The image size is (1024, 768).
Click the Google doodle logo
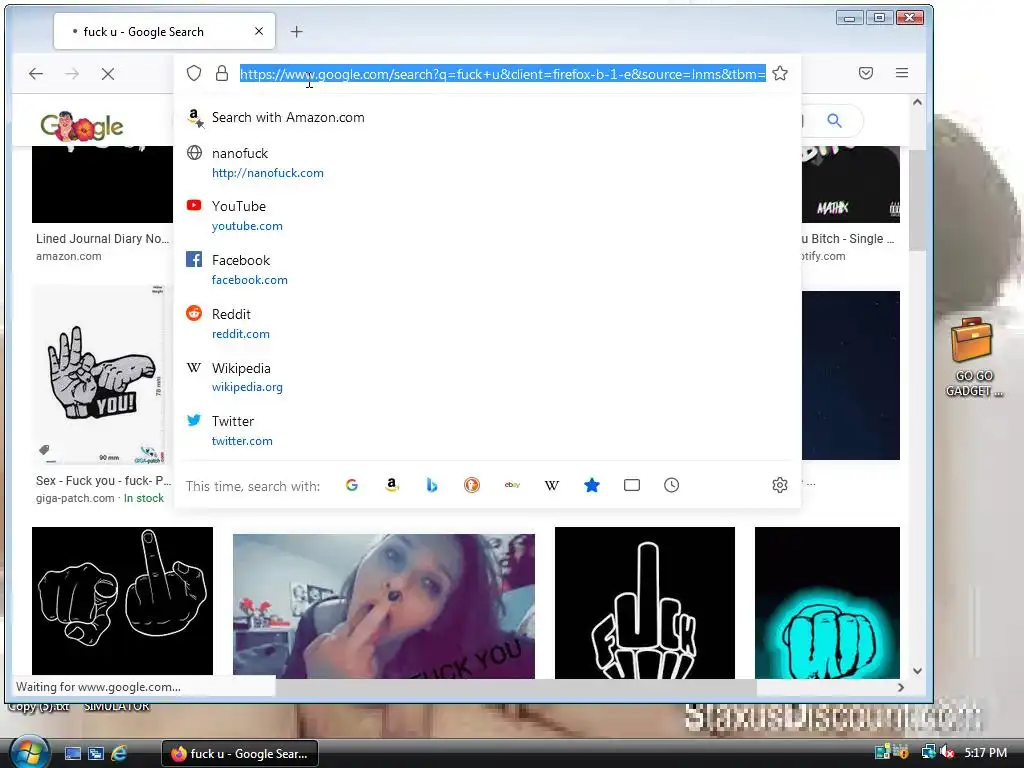click(82, 126)
